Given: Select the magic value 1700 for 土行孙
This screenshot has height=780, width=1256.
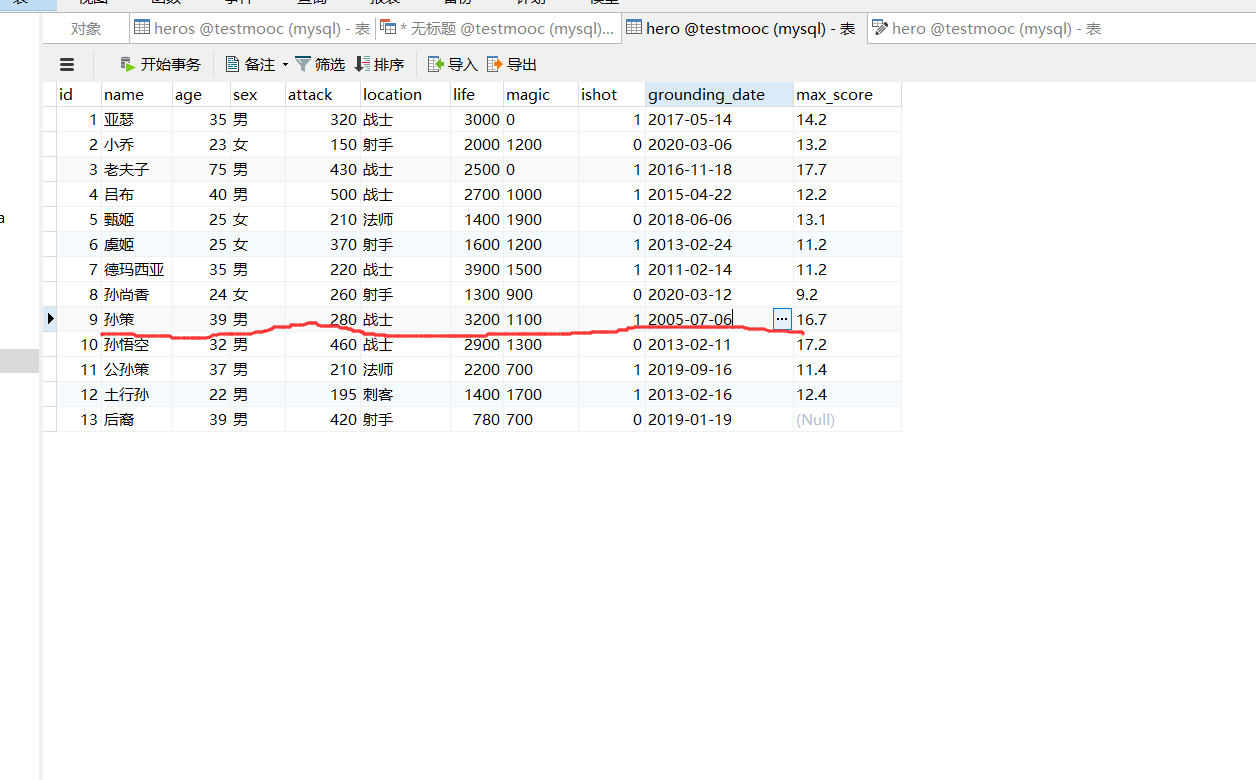Looking at the screenshot, I should [541, 394].
